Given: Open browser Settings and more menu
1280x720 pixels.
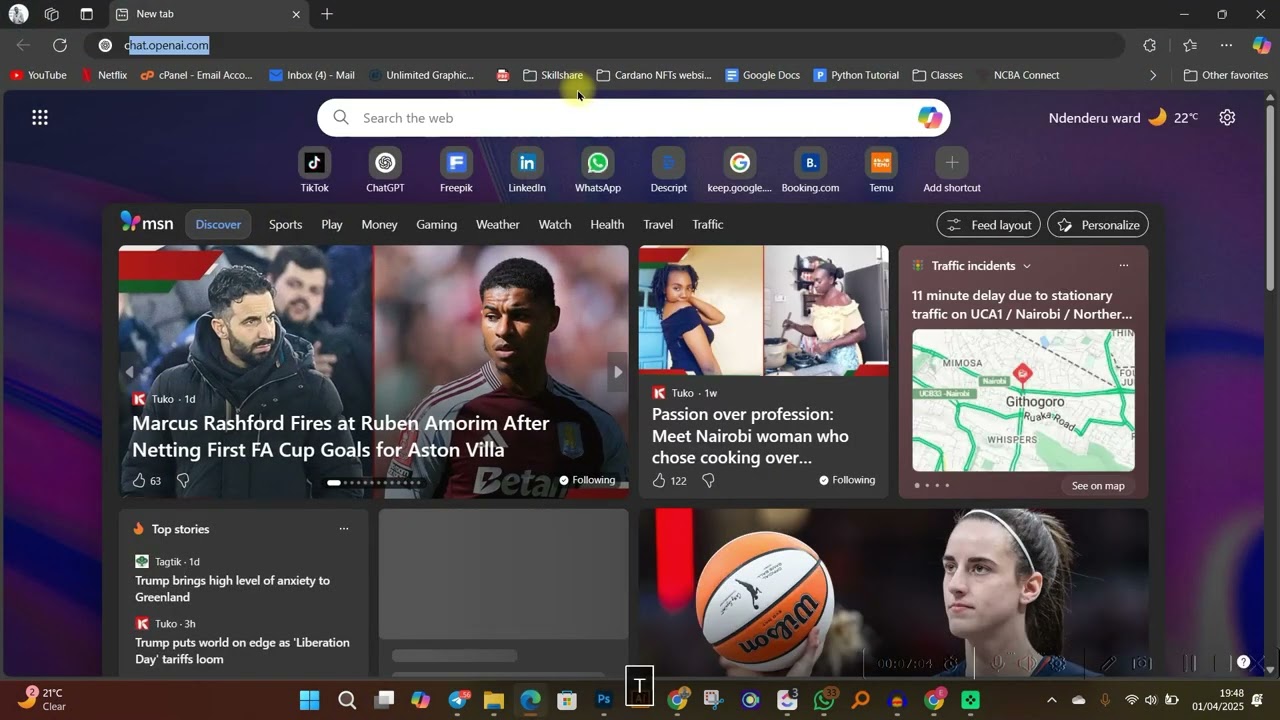Looking at the screenshot, I should click(1226, 45).
